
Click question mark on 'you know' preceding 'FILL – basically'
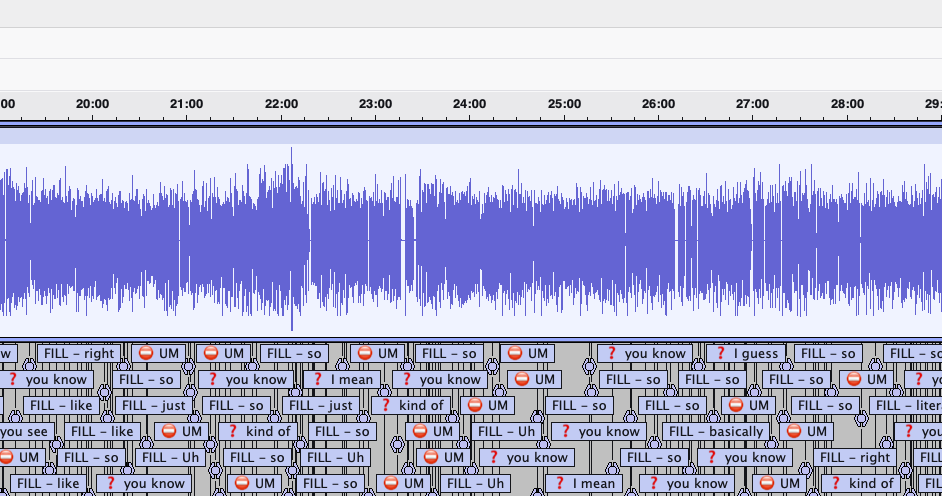tap(564, 432)
